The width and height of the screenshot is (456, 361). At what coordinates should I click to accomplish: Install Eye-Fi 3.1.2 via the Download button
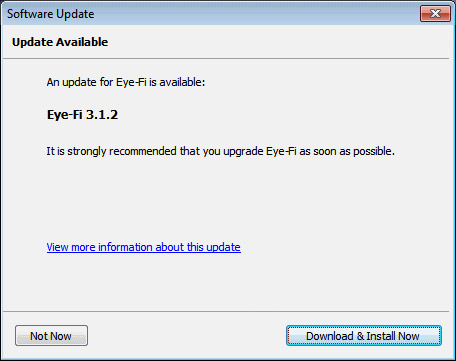point(364,336)
